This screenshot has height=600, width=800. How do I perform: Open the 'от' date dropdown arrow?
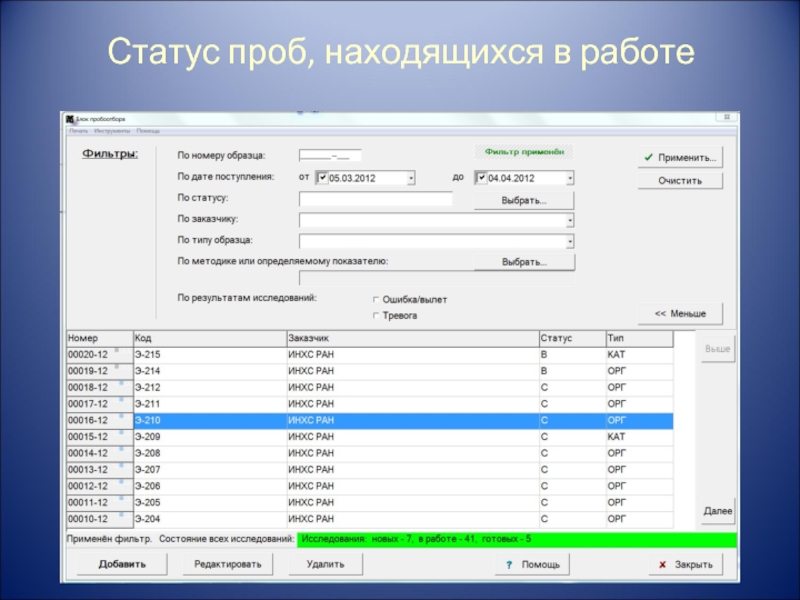(411, 178)
